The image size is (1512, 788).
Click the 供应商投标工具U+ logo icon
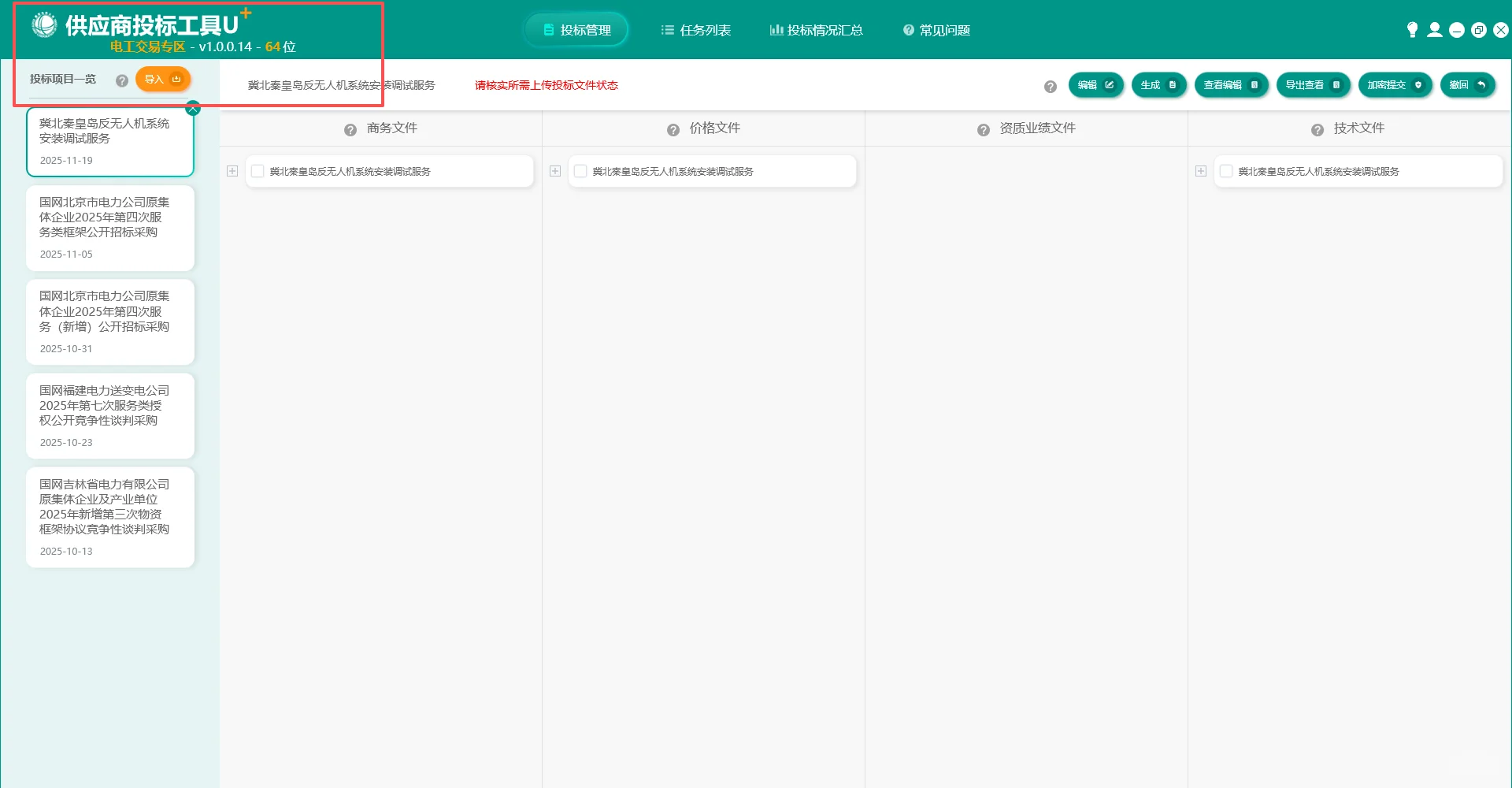(x=45, y=24)
